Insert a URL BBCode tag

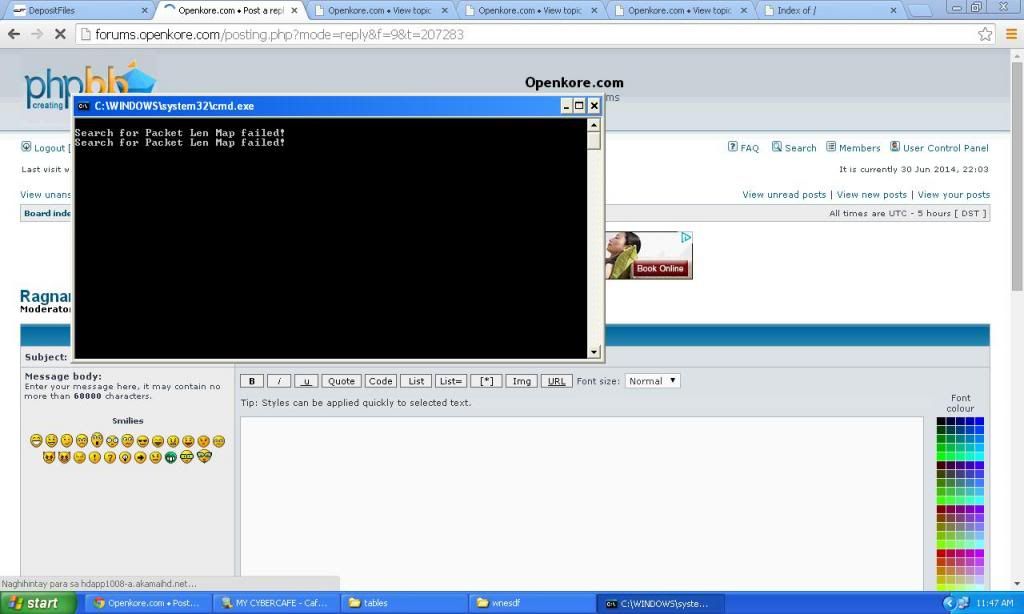556,381
